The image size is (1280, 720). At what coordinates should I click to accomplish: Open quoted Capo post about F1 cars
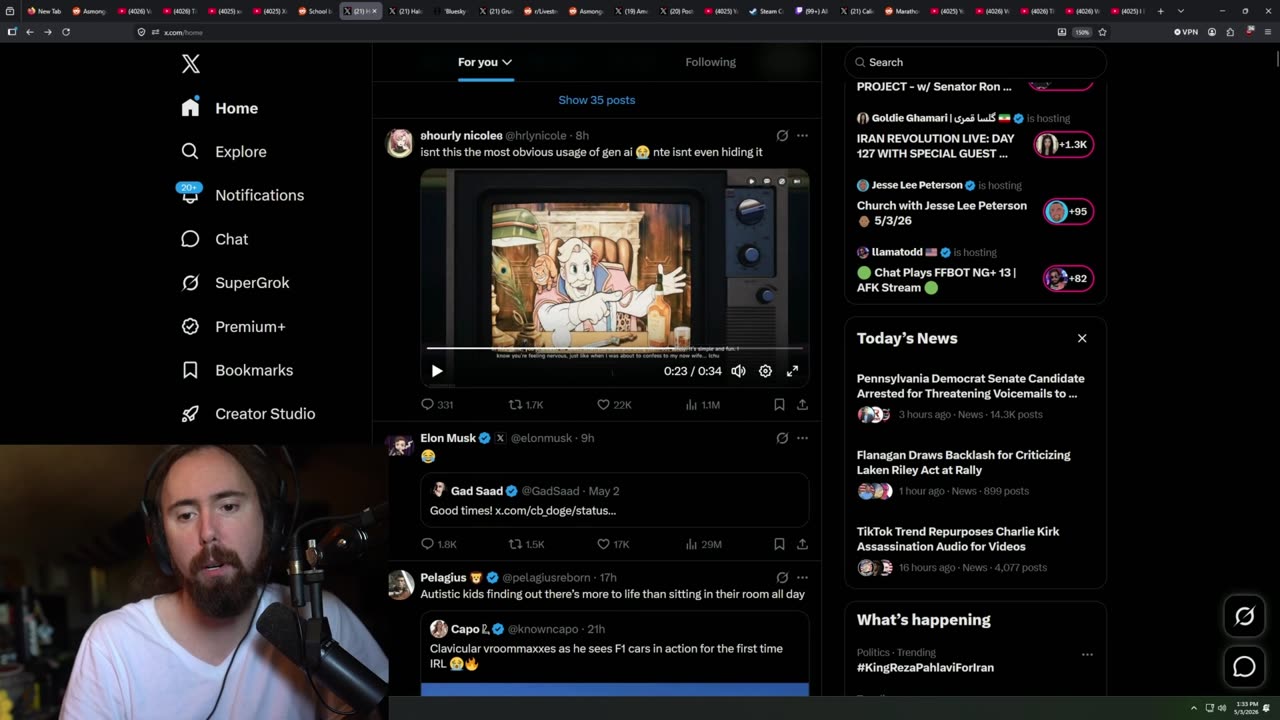[615, 653]
